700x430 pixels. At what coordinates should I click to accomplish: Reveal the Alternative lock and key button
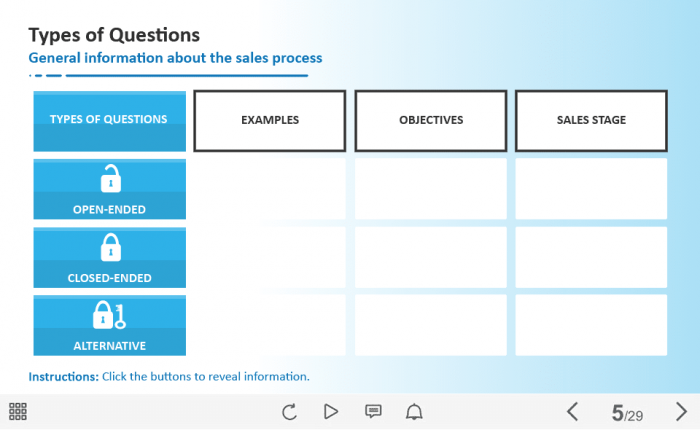pyautogui.click(x=110, y=325)
